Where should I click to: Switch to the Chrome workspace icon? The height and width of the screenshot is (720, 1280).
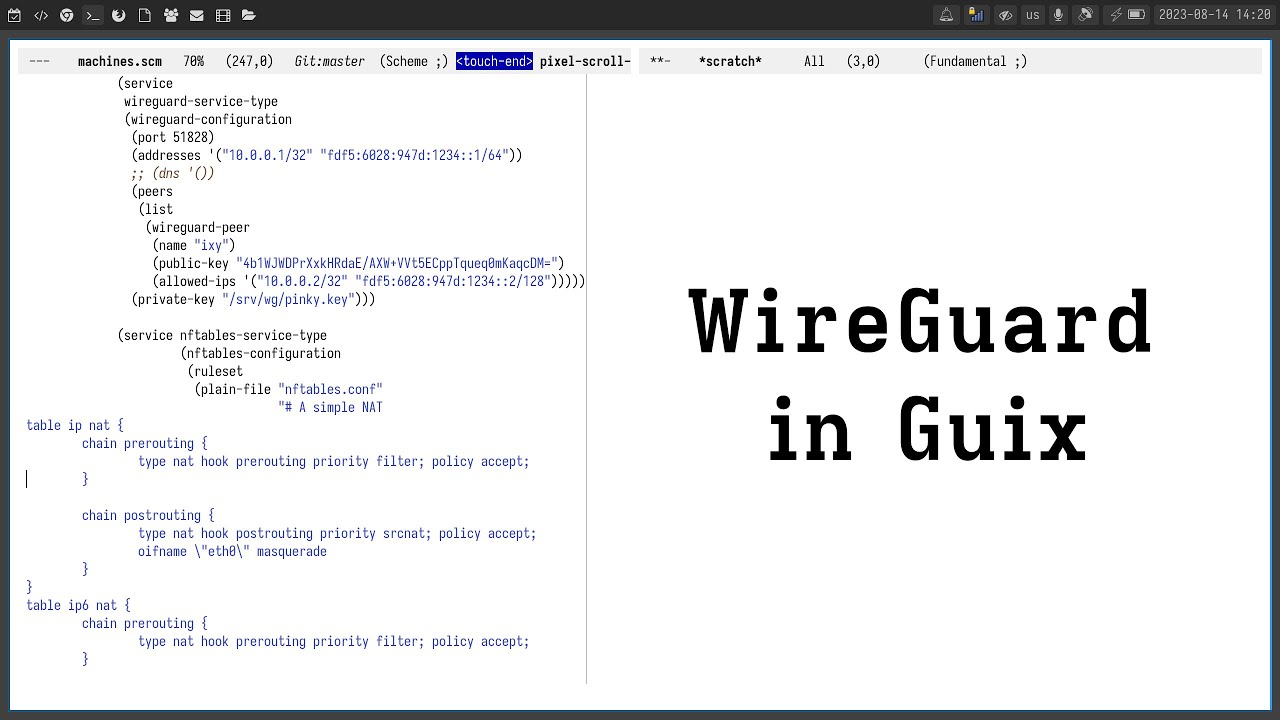pos(67,15)
